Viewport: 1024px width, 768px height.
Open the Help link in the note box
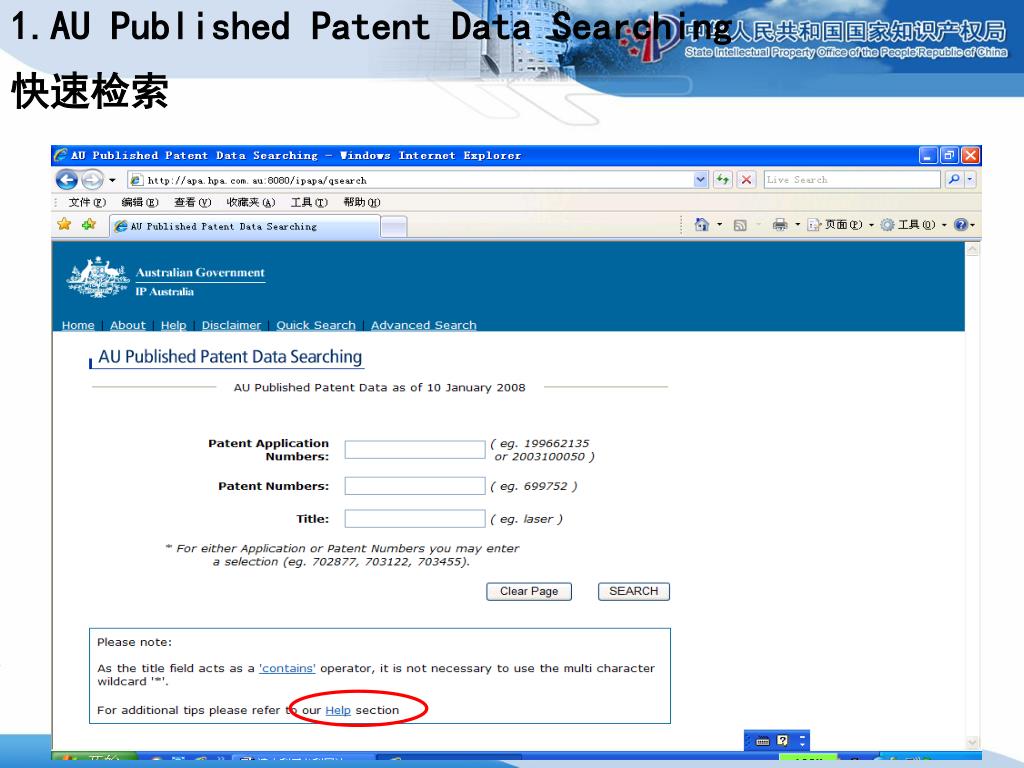338,710
